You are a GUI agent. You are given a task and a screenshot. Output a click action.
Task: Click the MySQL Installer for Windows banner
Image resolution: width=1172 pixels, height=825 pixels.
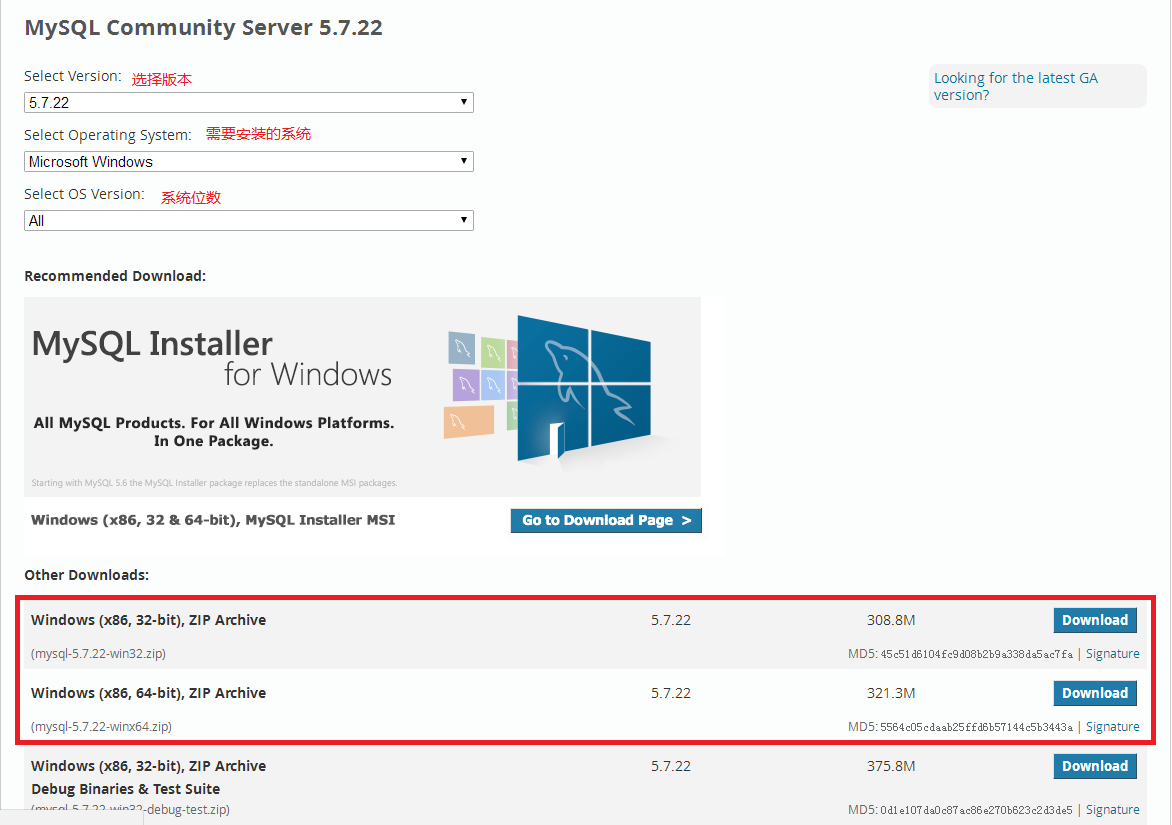coord(363,397)
